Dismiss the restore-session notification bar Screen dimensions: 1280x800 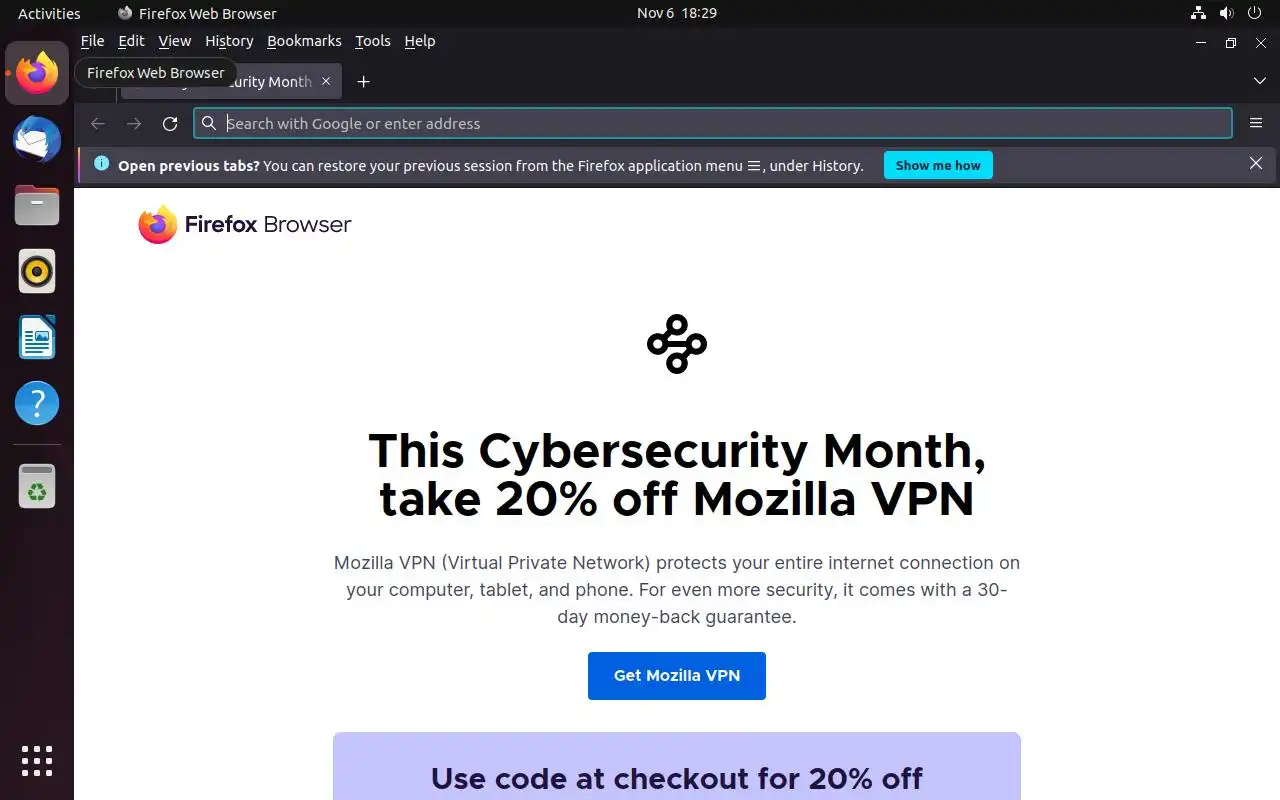click(1255, 164)
